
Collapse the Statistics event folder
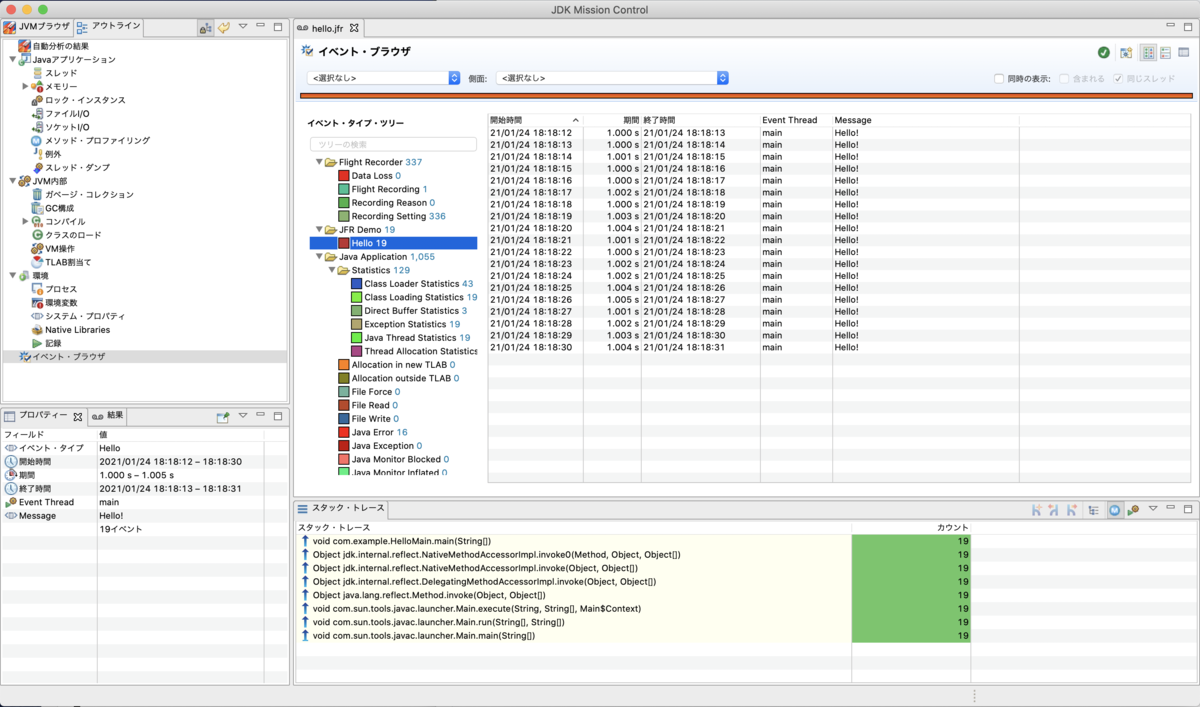(x=332, y=270)
